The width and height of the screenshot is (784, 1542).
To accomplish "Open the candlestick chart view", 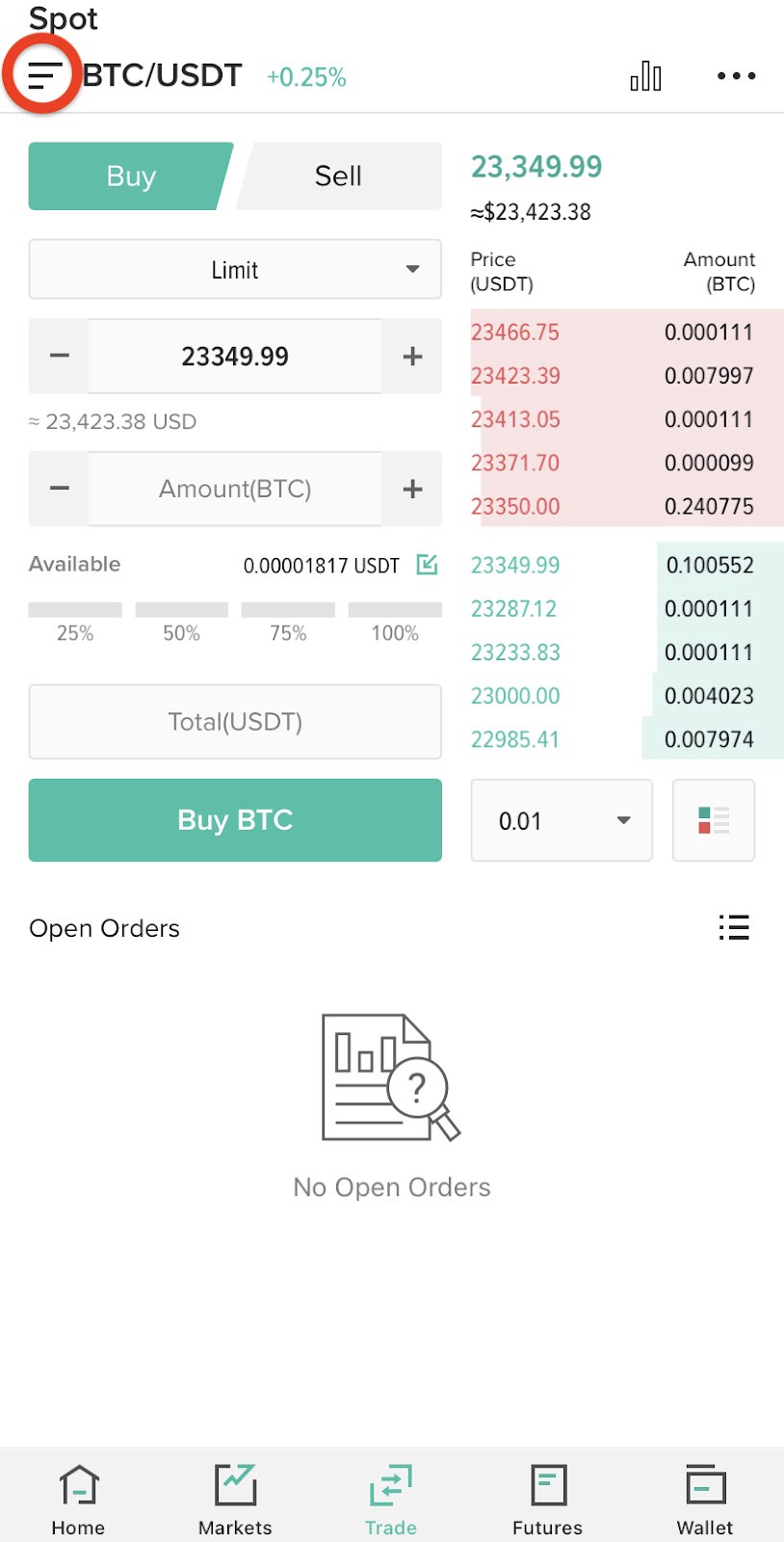I will [x=645, y=76].
